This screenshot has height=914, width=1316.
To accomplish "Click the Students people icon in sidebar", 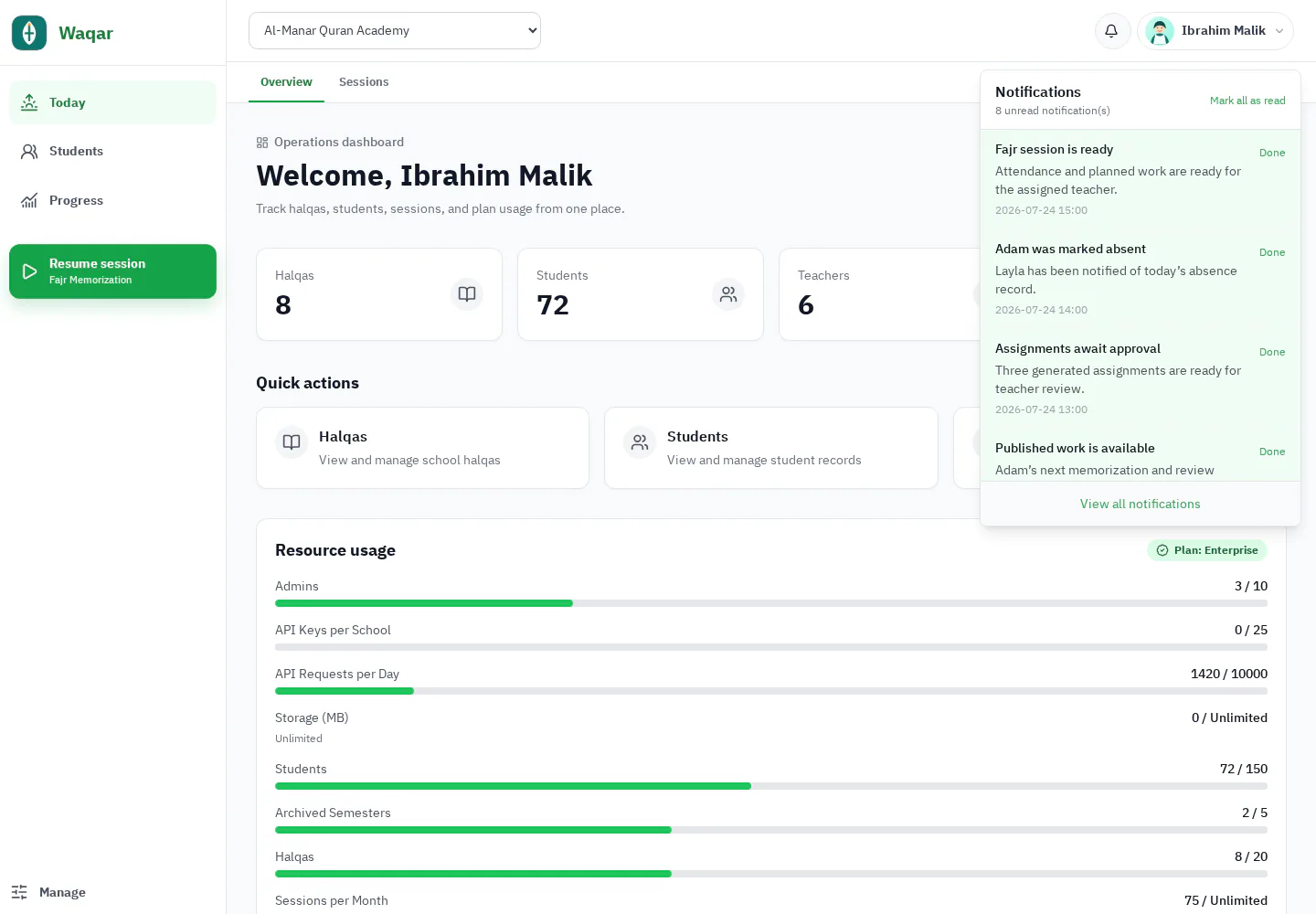I will (29, 152).
